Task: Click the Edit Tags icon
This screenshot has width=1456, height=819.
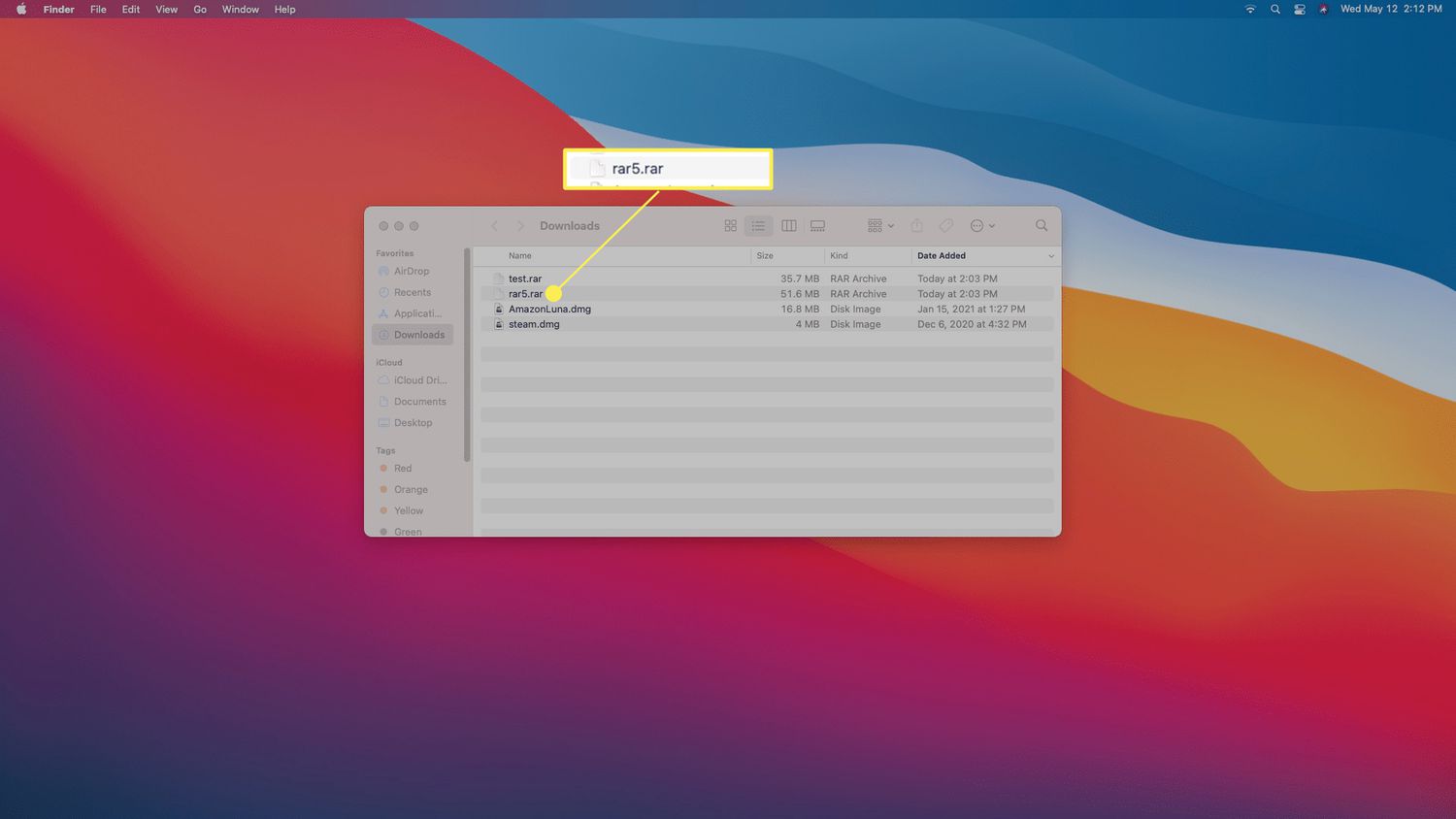Action: click(945, 226)
